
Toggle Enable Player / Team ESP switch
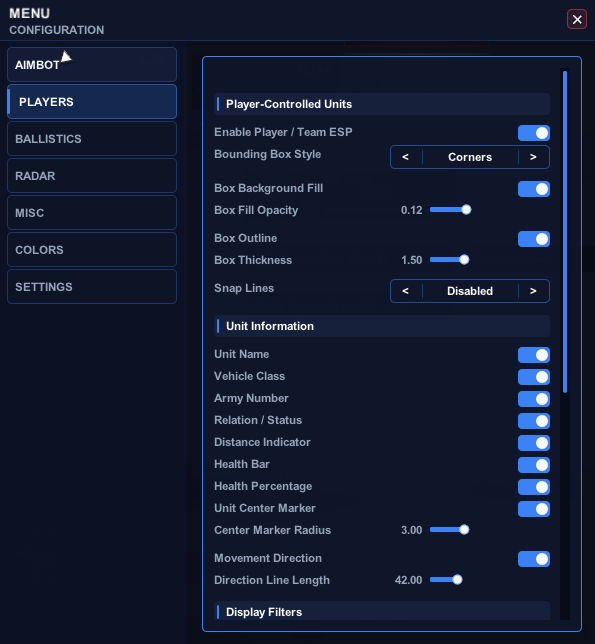(x=533, y=133)
